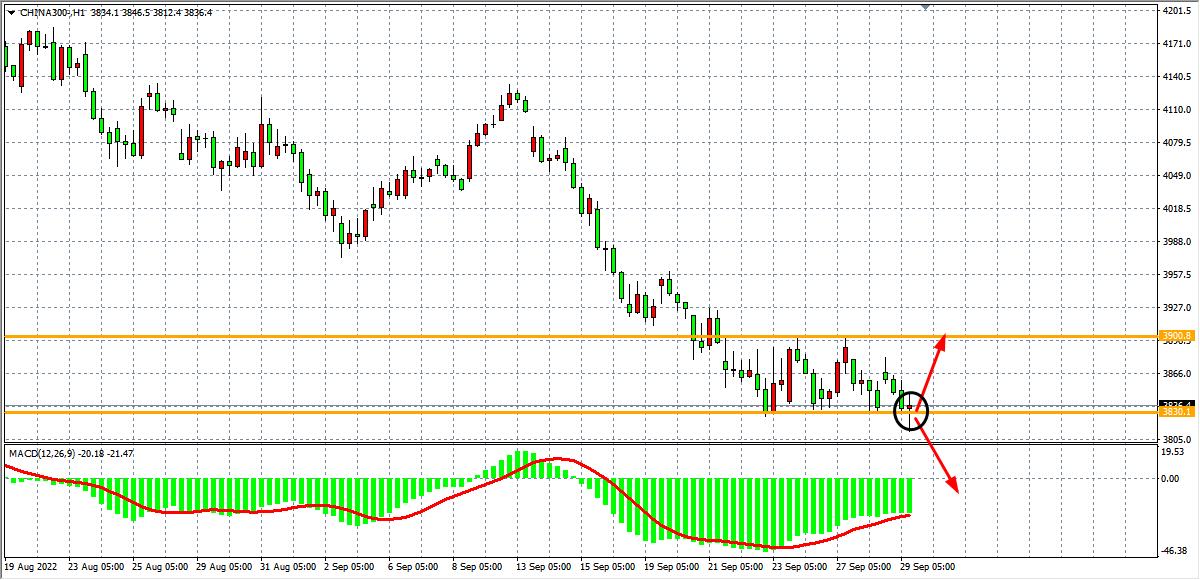This screenshot has width=1200, height=580.
Task: Click the black current price label on scale
Action: pyautogui.click(x=1175, y=404)
